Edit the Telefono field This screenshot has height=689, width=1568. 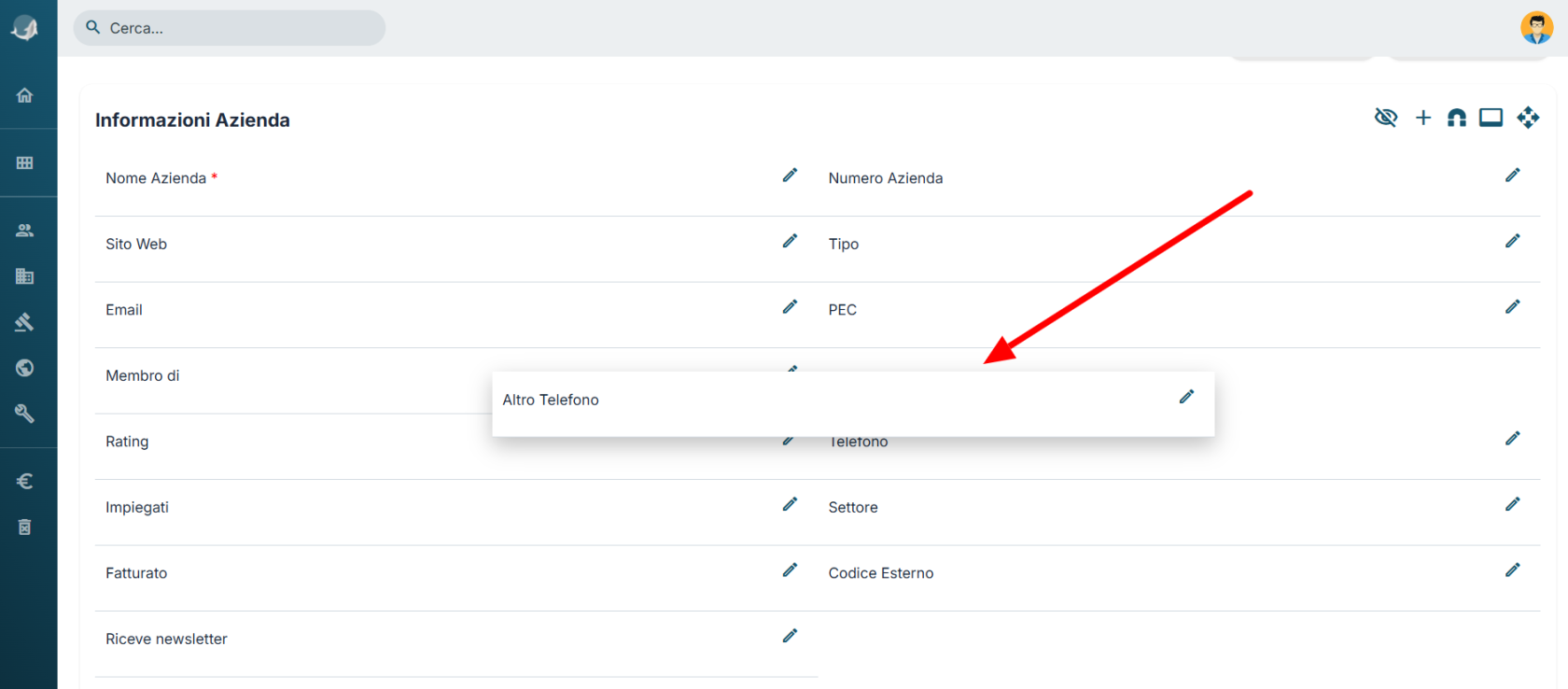click(1513, 439)
